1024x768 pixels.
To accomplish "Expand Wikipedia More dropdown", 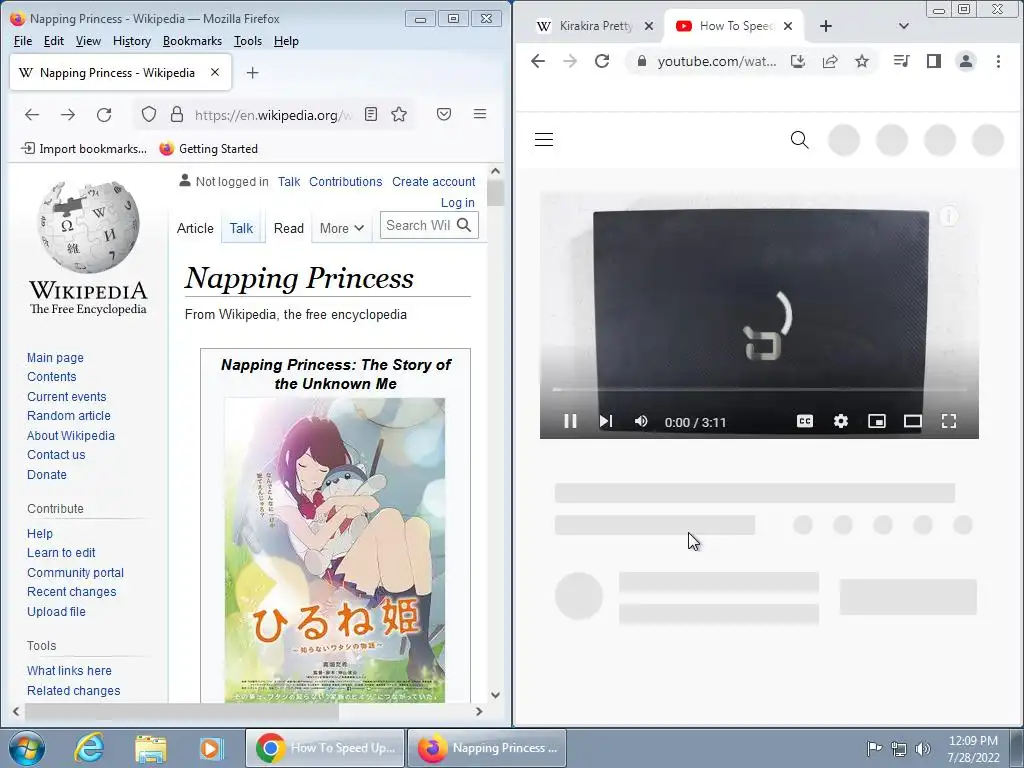I will tap(342, 228).
